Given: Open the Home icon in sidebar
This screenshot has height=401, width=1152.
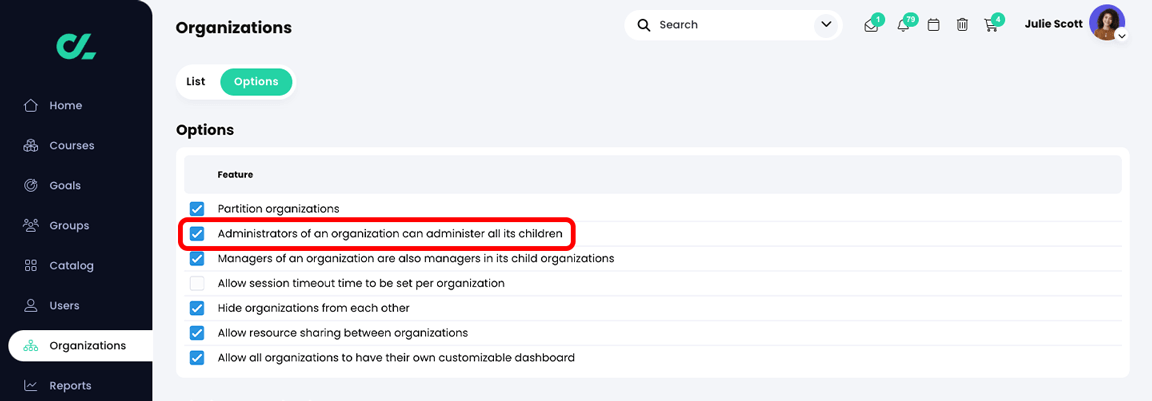Looking at the screenshot, I should [31, 105].
